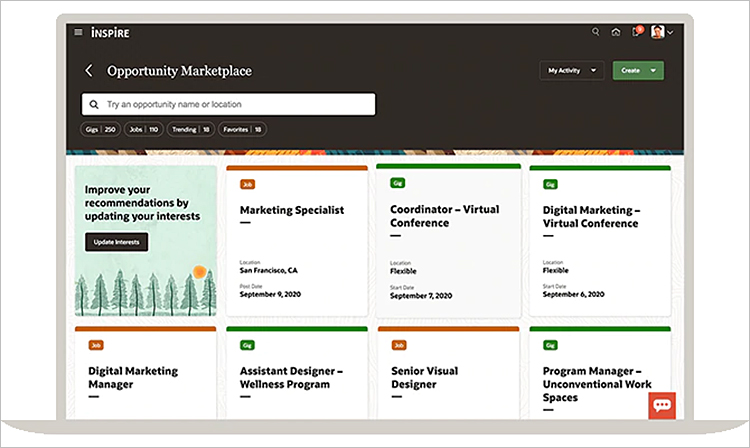Open search via top bar magnifier icon
Image resolution: width=750 pixels, height=448 pixels.
(x=596, y=32)
